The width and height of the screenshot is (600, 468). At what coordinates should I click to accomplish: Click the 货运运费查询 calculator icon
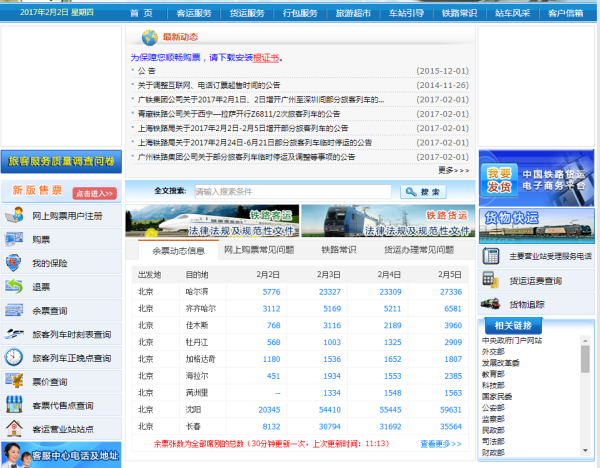click(491, 281)
